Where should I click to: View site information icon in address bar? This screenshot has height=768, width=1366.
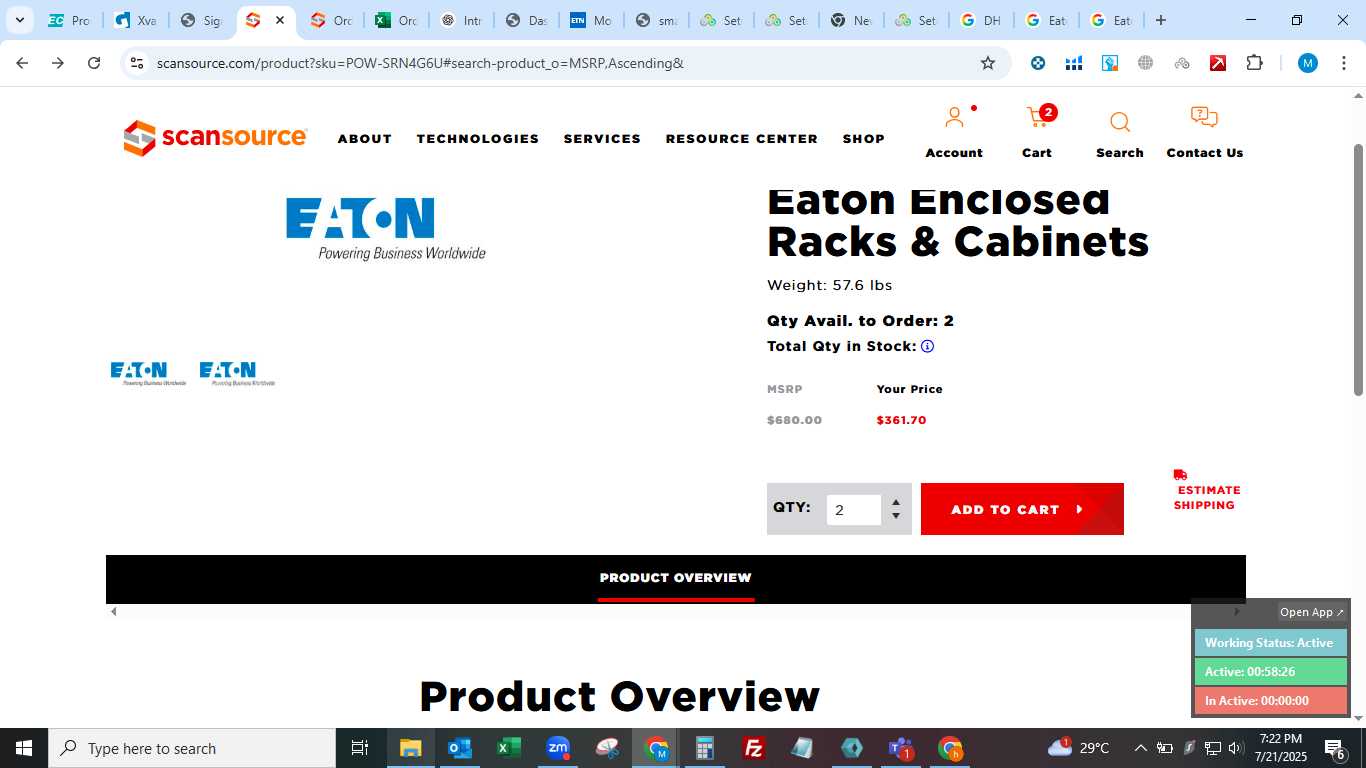137,63
